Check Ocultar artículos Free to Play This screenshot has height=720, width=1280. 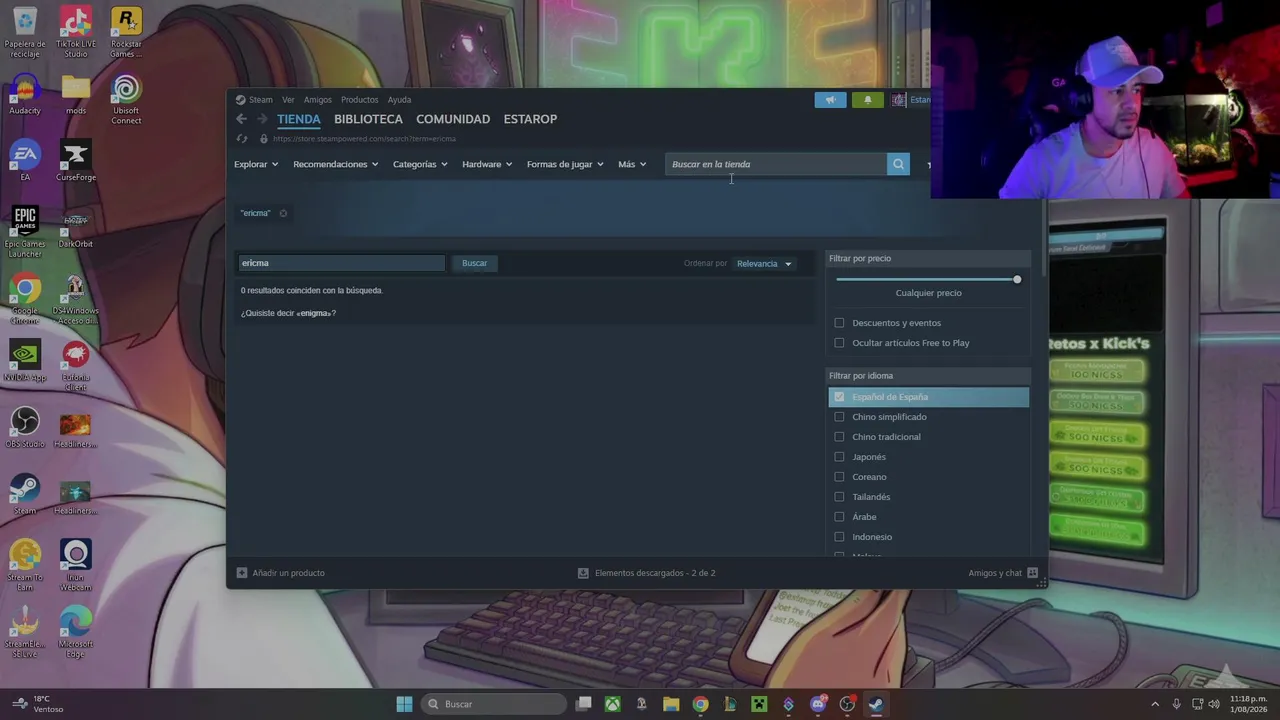(x=839, y=343)
